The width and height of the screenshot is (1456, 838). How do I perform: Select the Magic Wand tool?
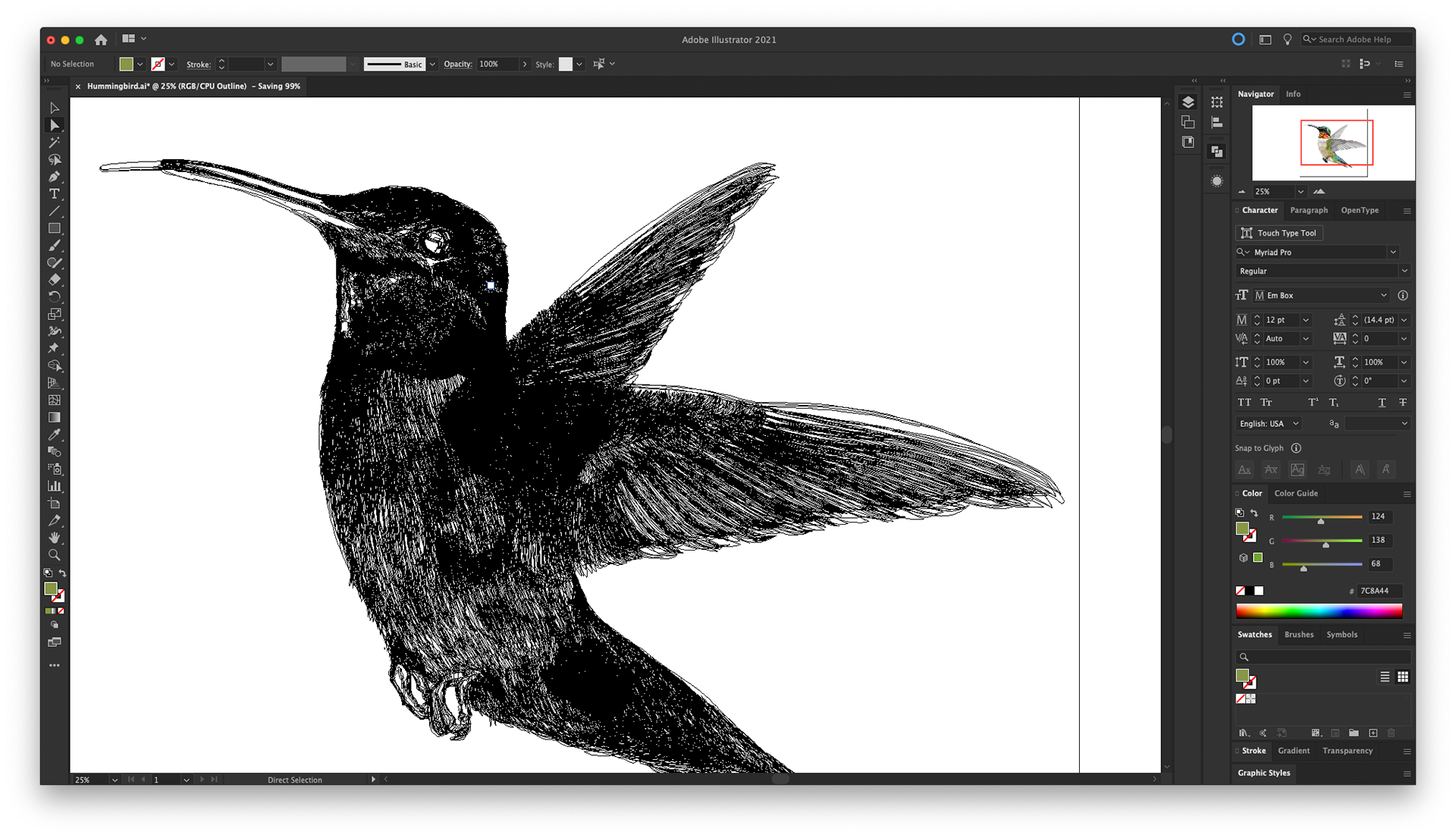tap(54, 143)
